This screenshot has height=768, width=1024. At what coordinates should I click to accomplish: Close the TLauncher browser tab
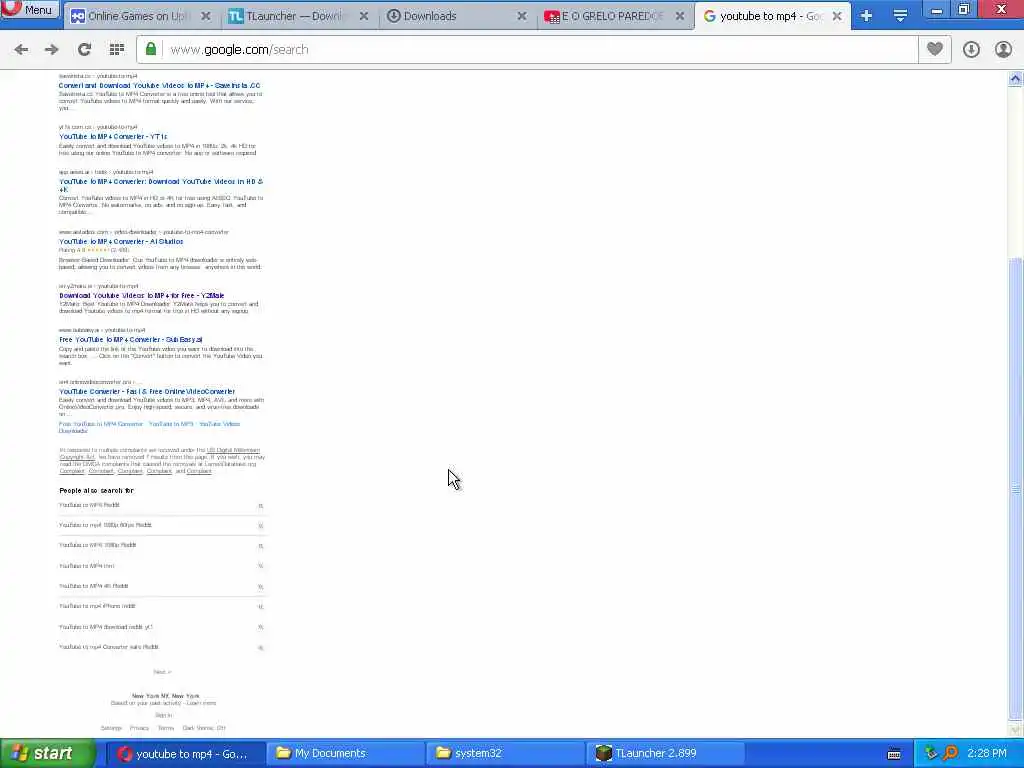pos(364,16)
